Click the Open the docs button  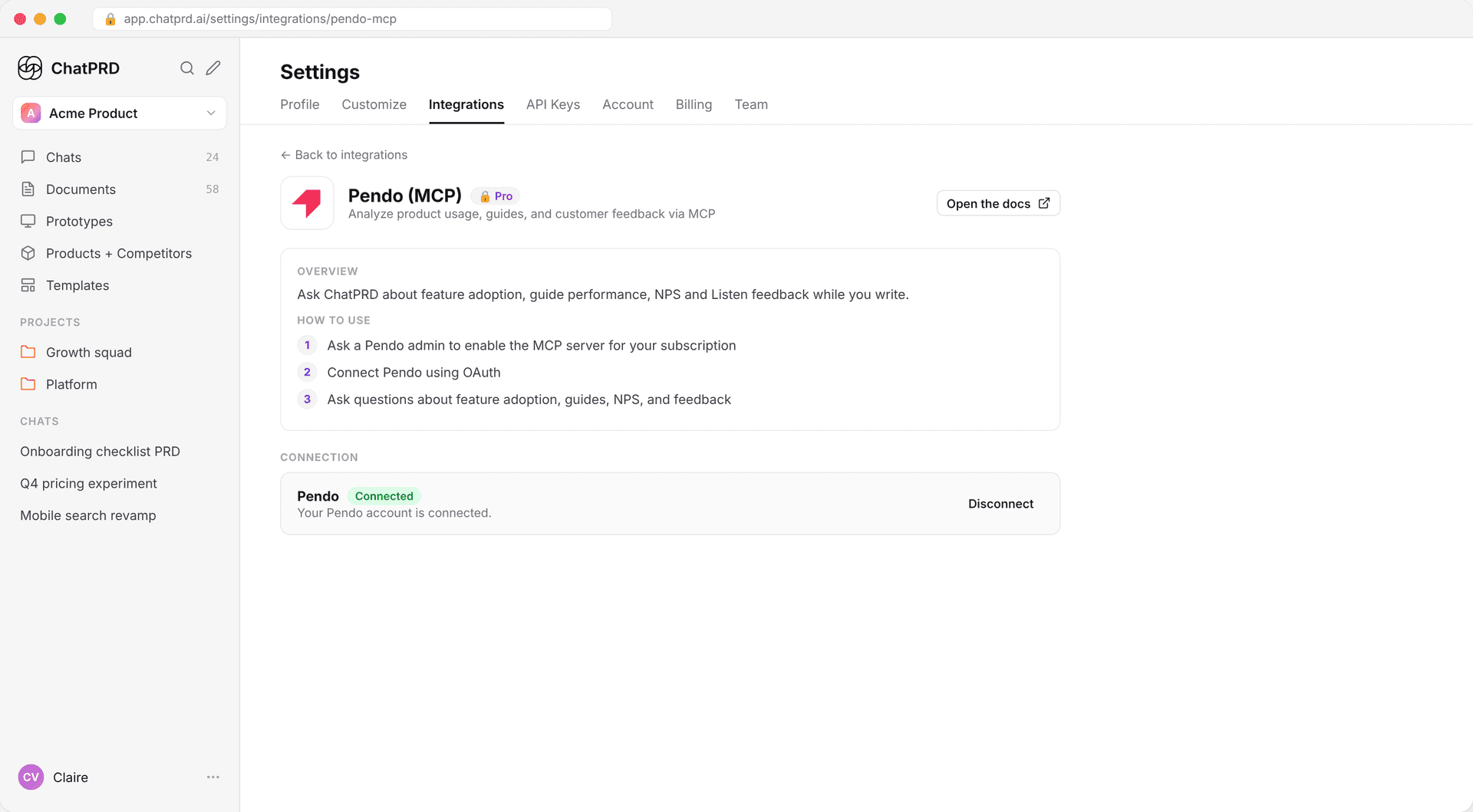tap(998, 203)
